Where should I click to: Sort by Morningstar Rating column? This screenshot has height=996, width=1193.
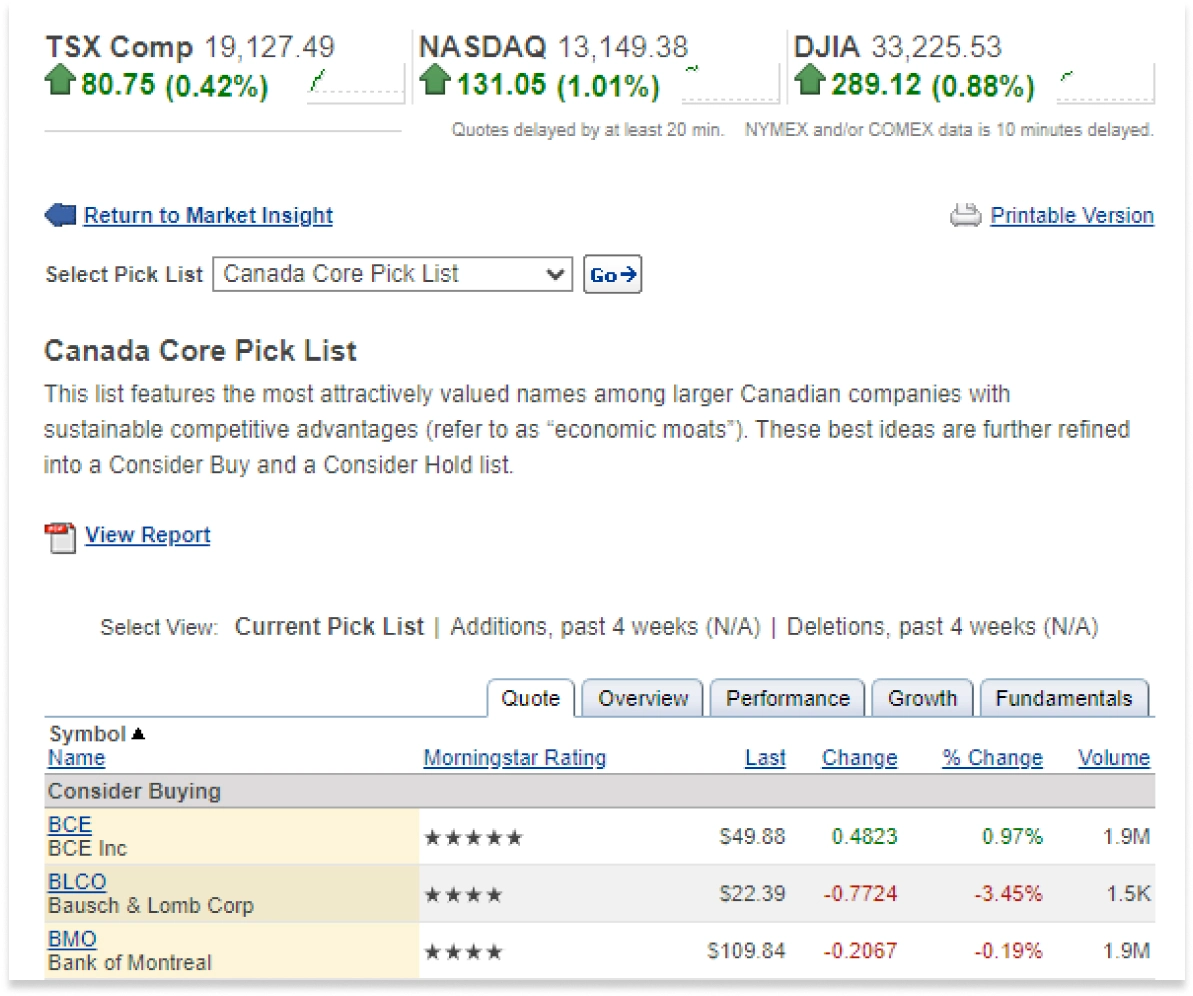tap(515, 758)
